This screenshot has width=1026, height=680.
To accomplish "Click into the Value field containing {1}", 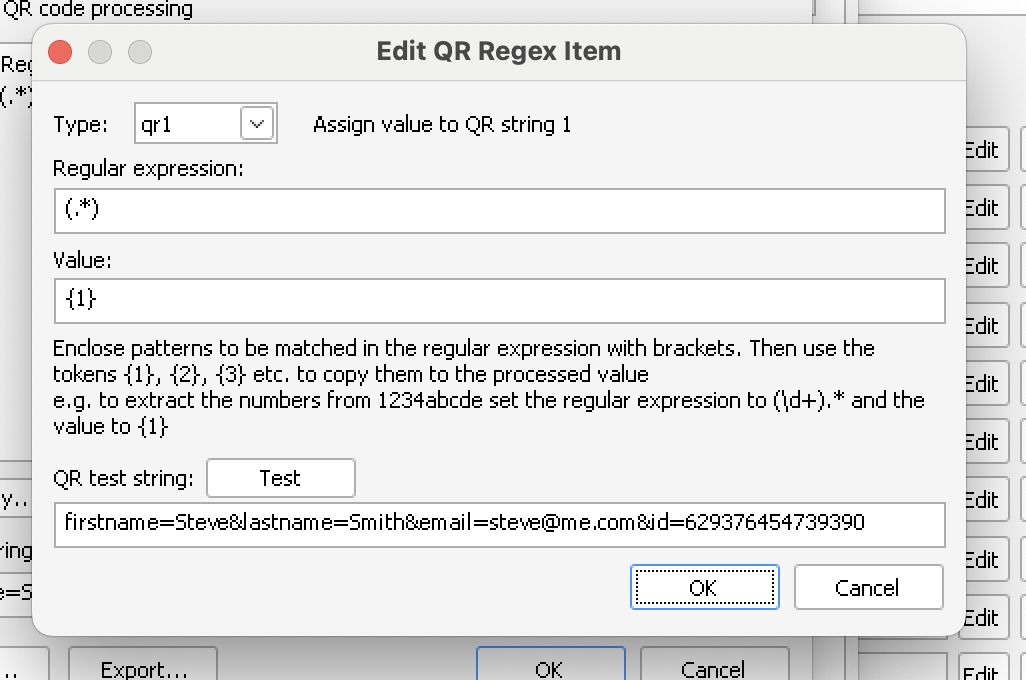I will tap(500, 300).
